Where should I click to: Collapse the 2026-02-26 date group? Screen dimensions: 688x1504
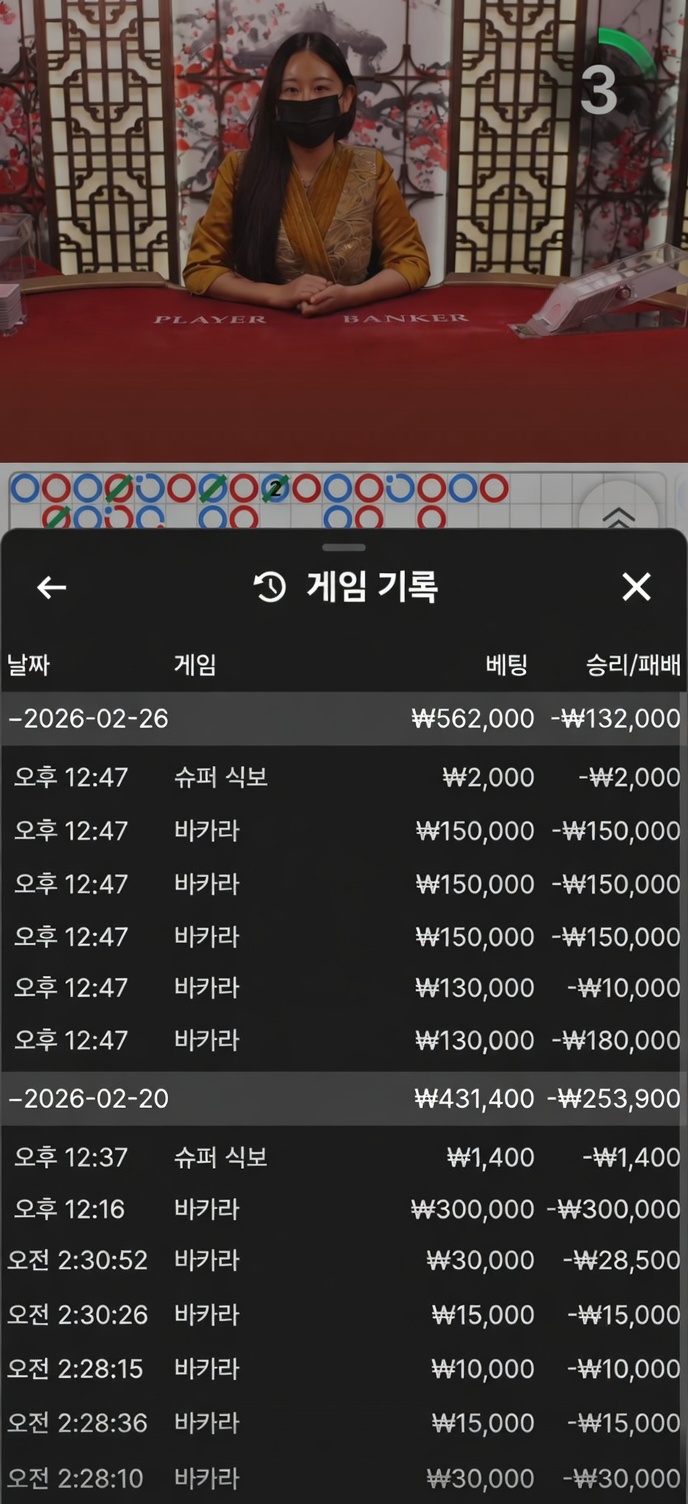coord(88,719)
